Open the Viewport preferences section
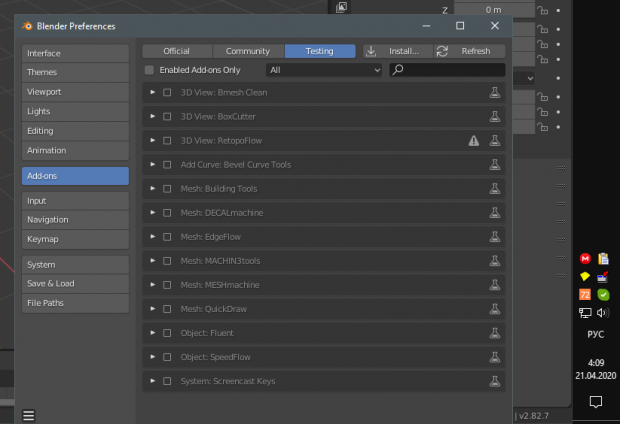 (75, 92)
